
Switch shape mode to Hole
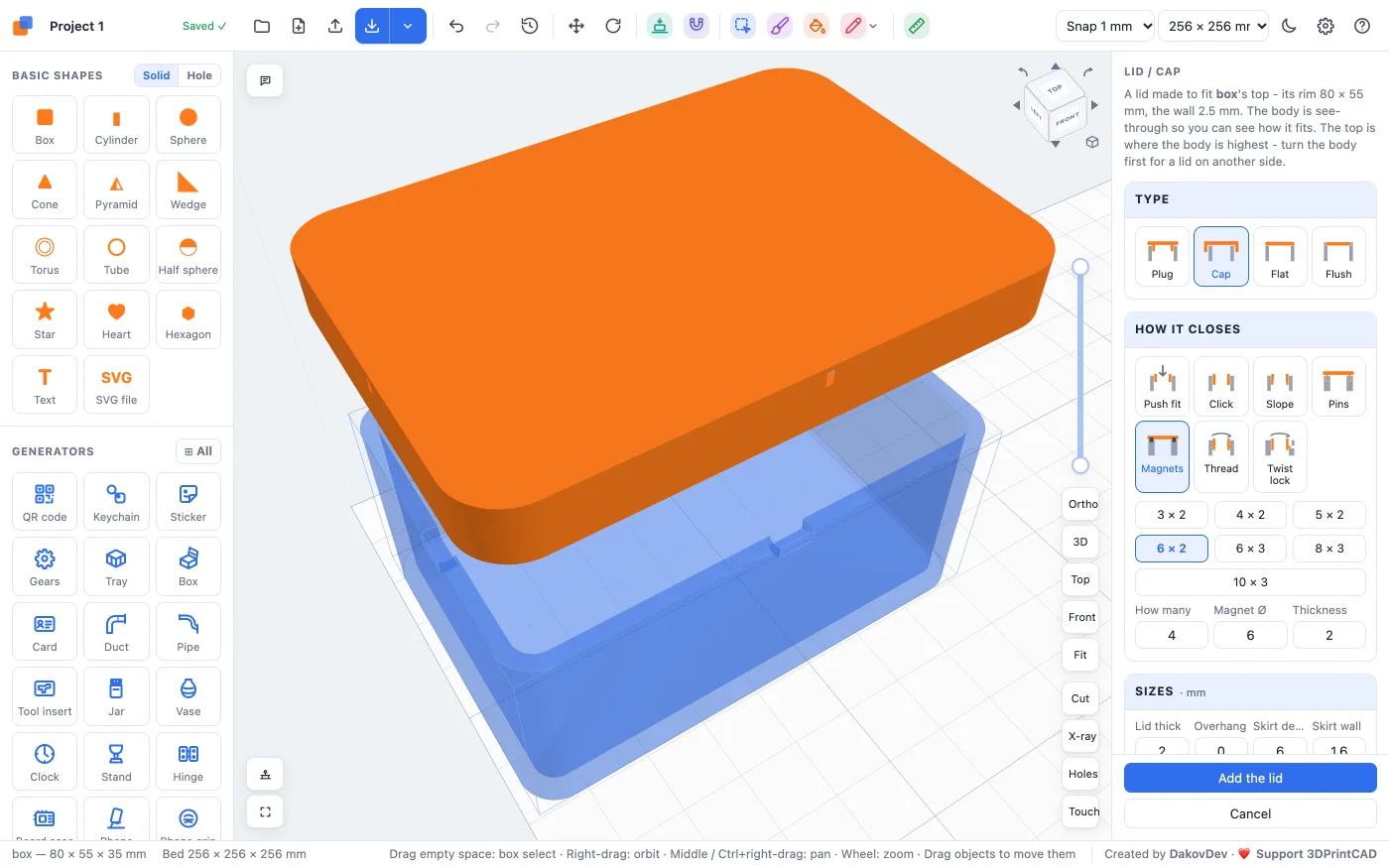(199, 75)
